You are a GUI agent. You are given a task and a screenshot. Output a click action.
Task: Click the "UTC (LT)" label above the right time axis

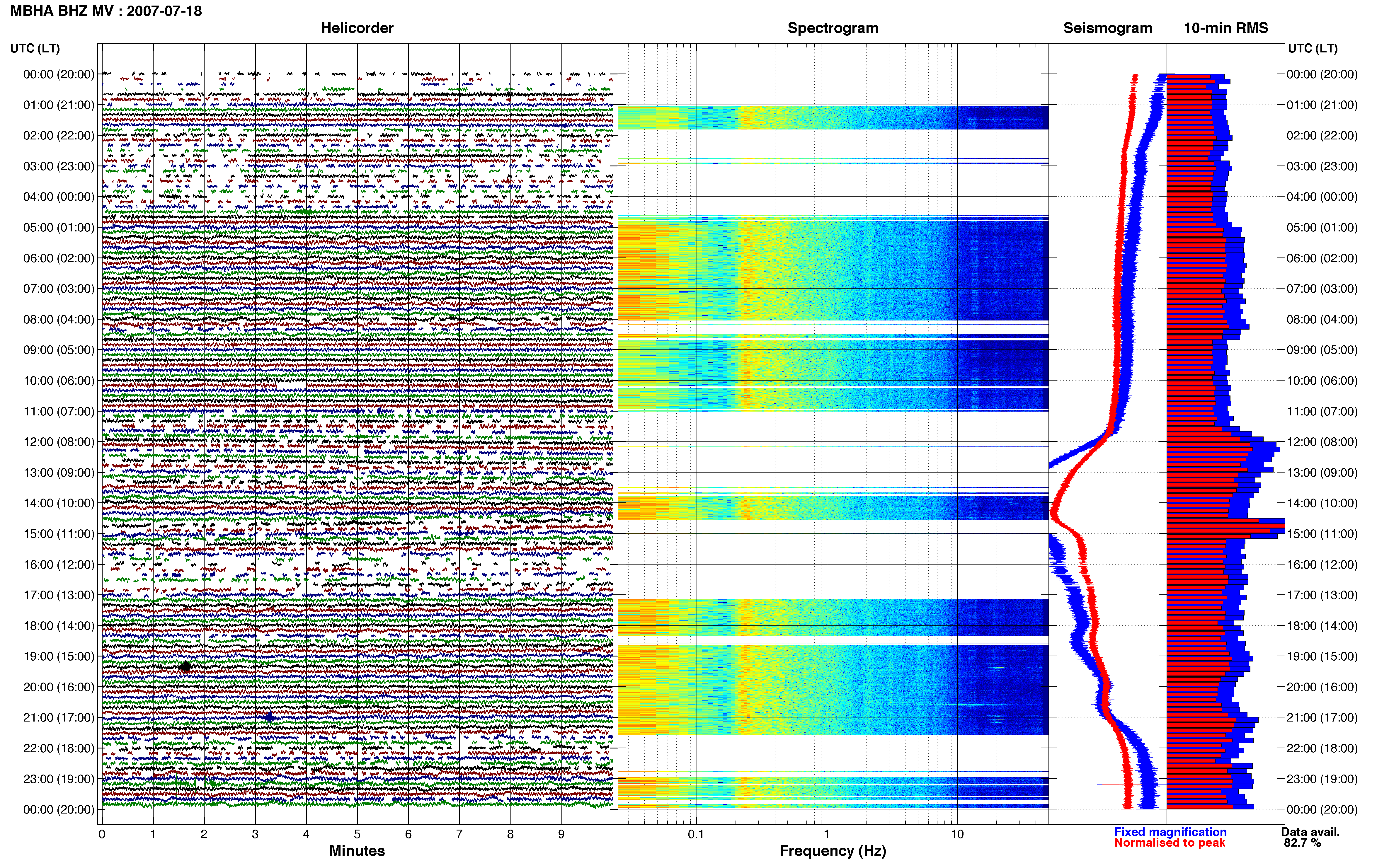(1313, 48)
